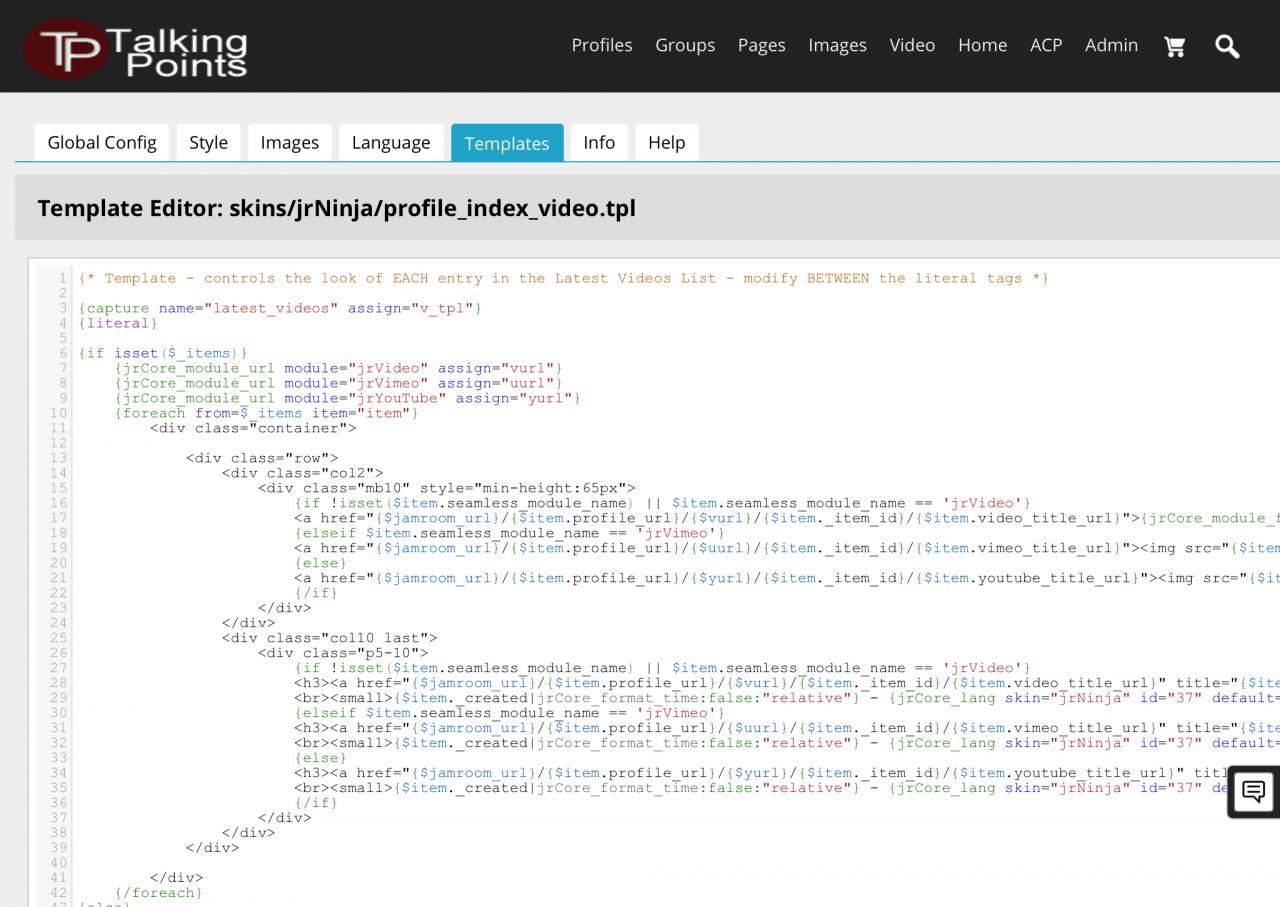1280x907 pixels.
Task: Open Profiles in top navigation
Action: coord(602,45)
